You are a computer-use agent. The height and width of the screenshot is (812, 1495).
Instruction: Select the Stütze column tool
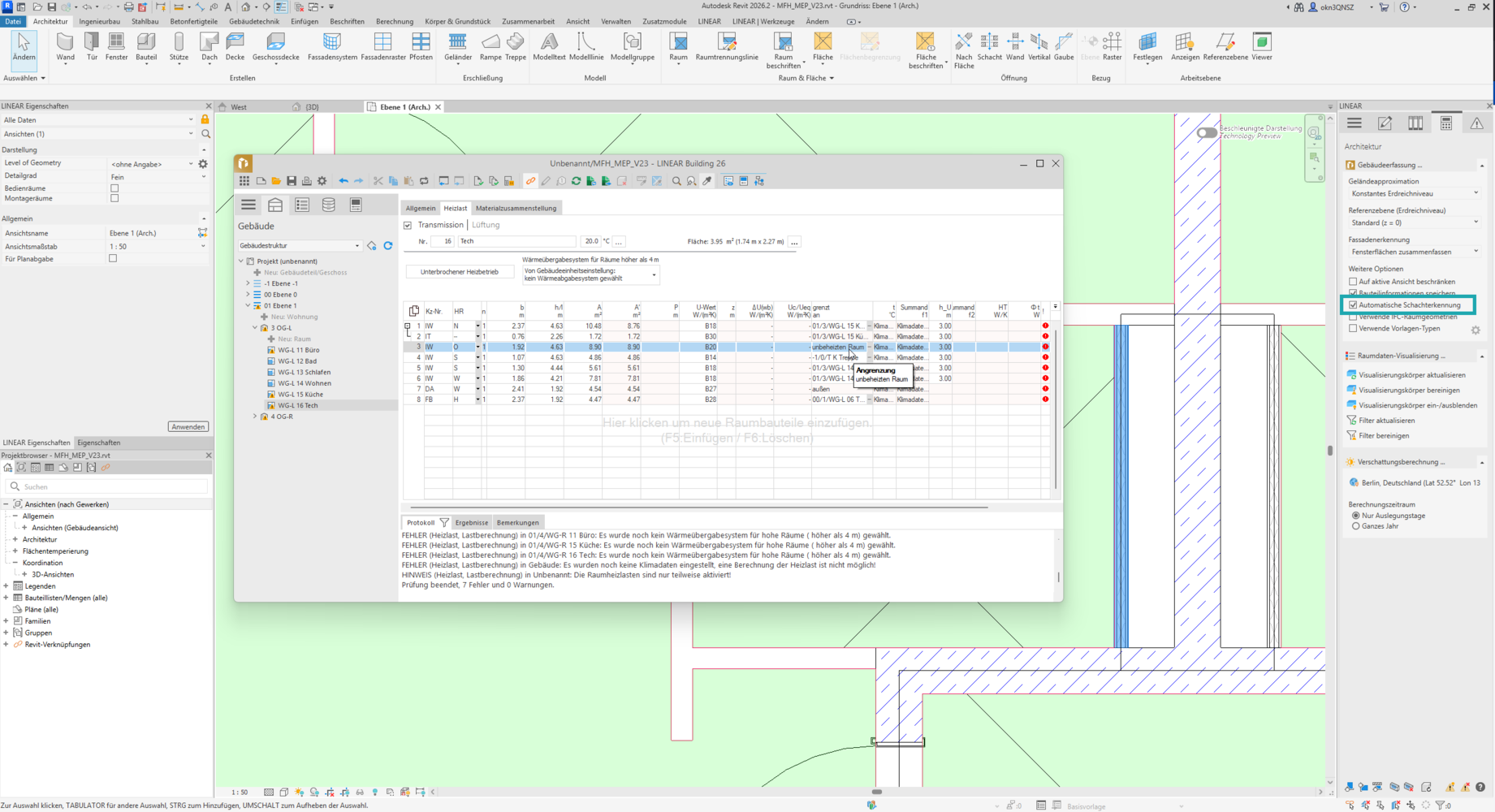pos(179,46)
